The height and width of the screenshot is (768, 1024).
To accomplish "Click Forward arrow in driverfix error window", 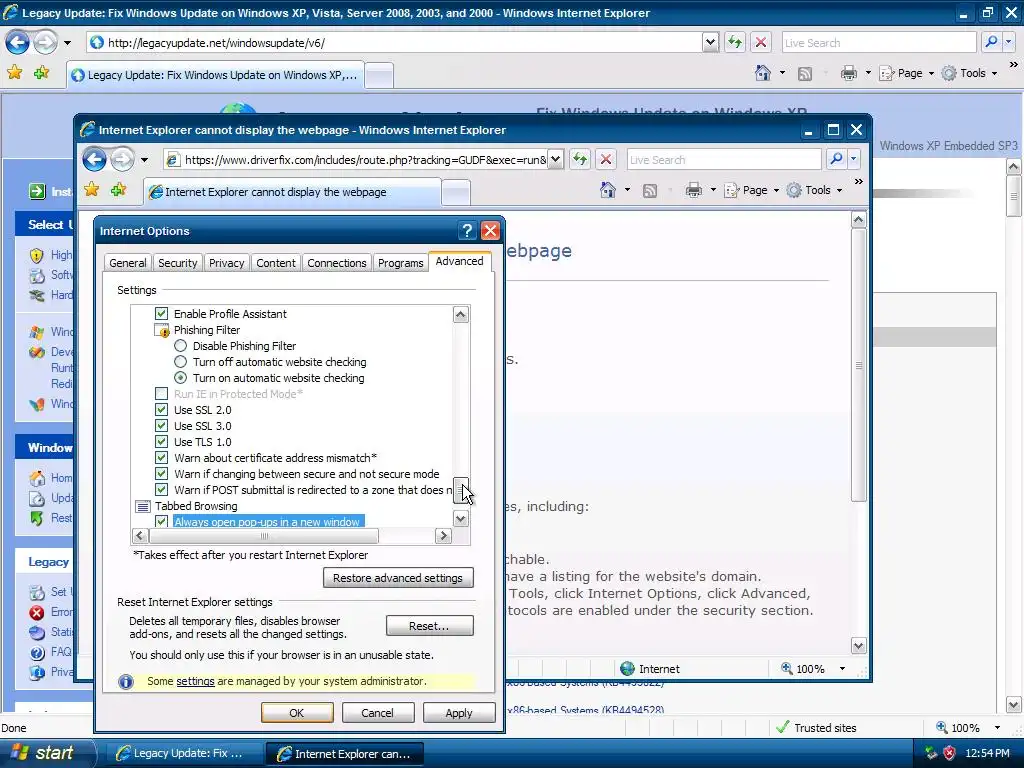I will pos(122,159).
